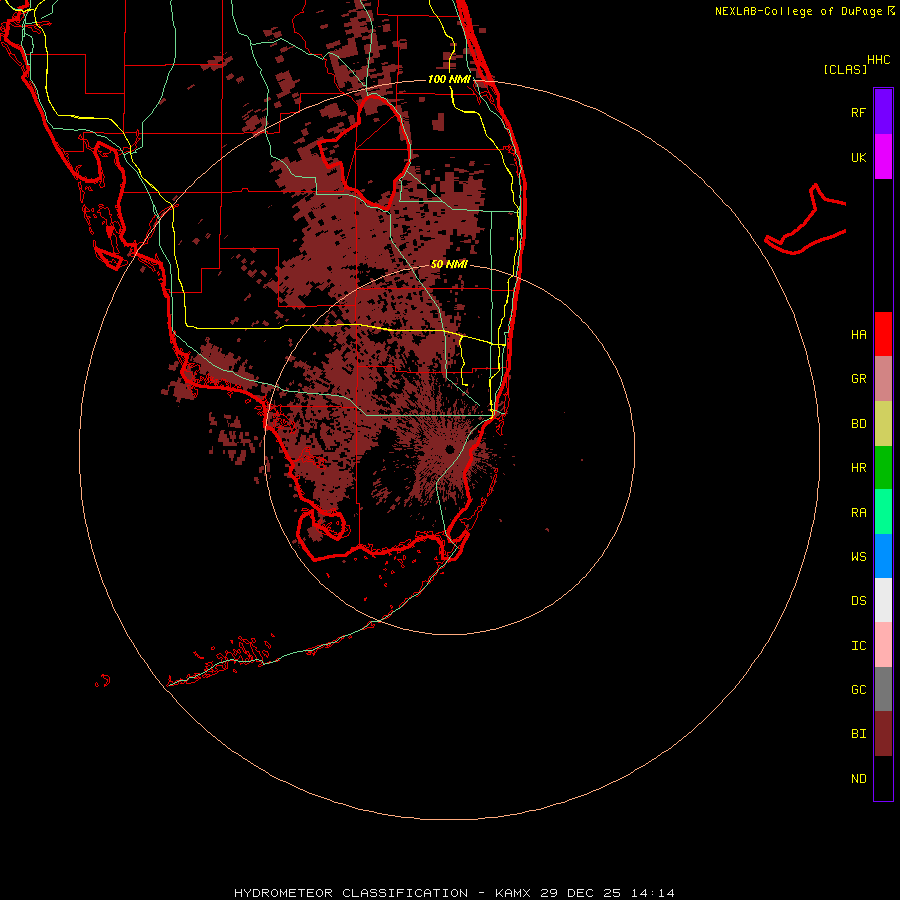The image size is (900, 900).
Task: Click the HA red legend swatch
Action: (x=883, y=334)
